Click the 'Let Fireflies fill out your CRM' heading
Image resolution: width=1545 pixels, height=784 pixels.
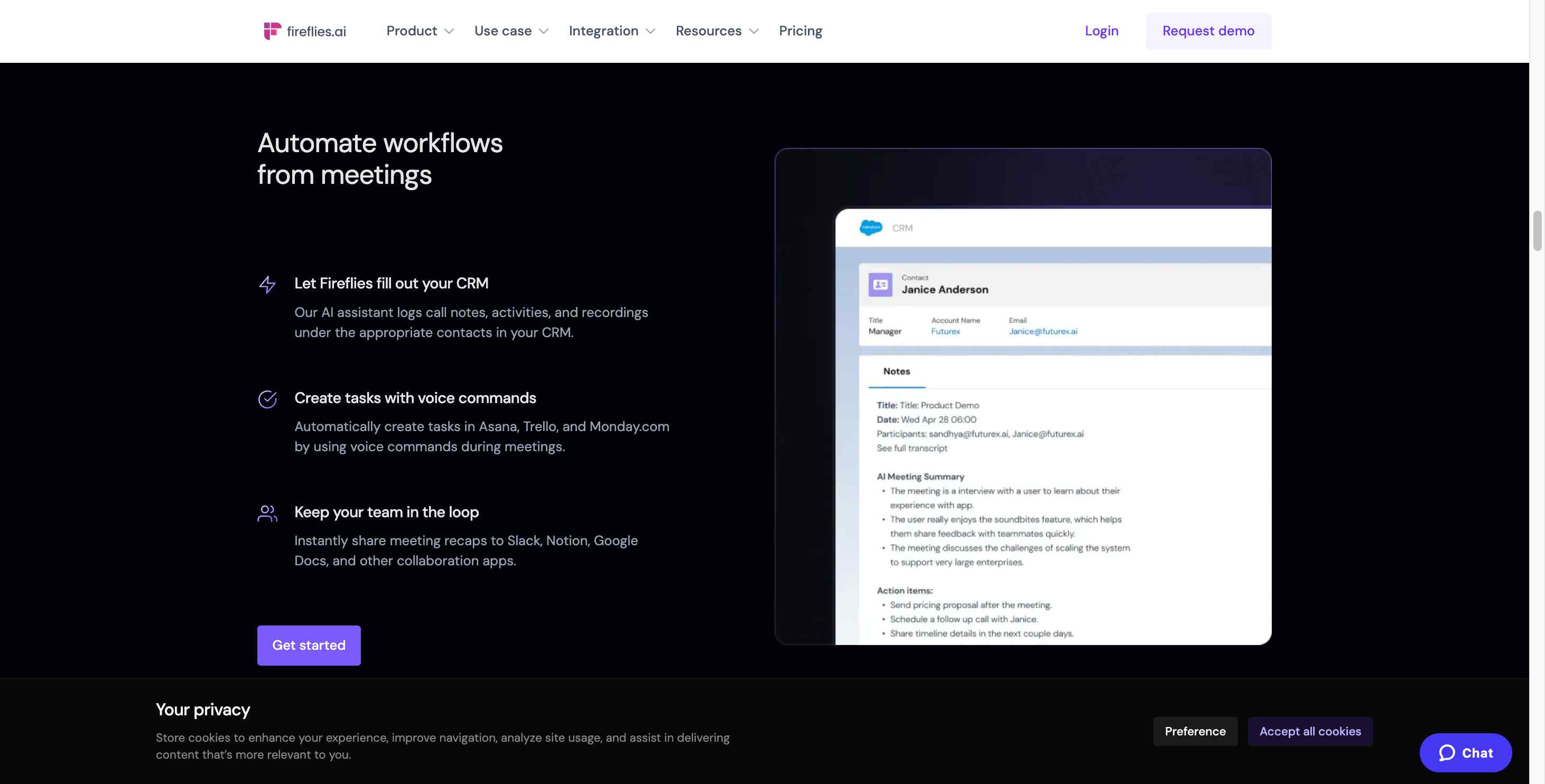click(x=392, y=283)
